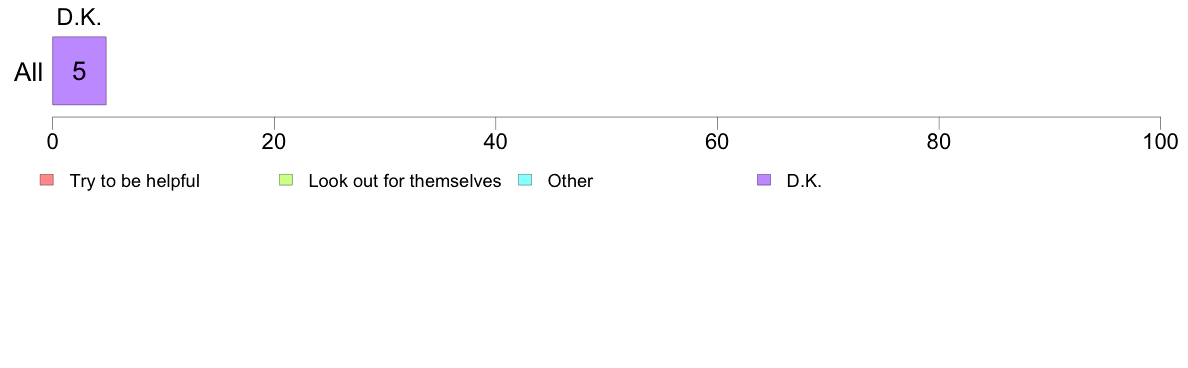Click axis tick label 0
This screenshot has height=368, width=1188.
pos(52,142)
